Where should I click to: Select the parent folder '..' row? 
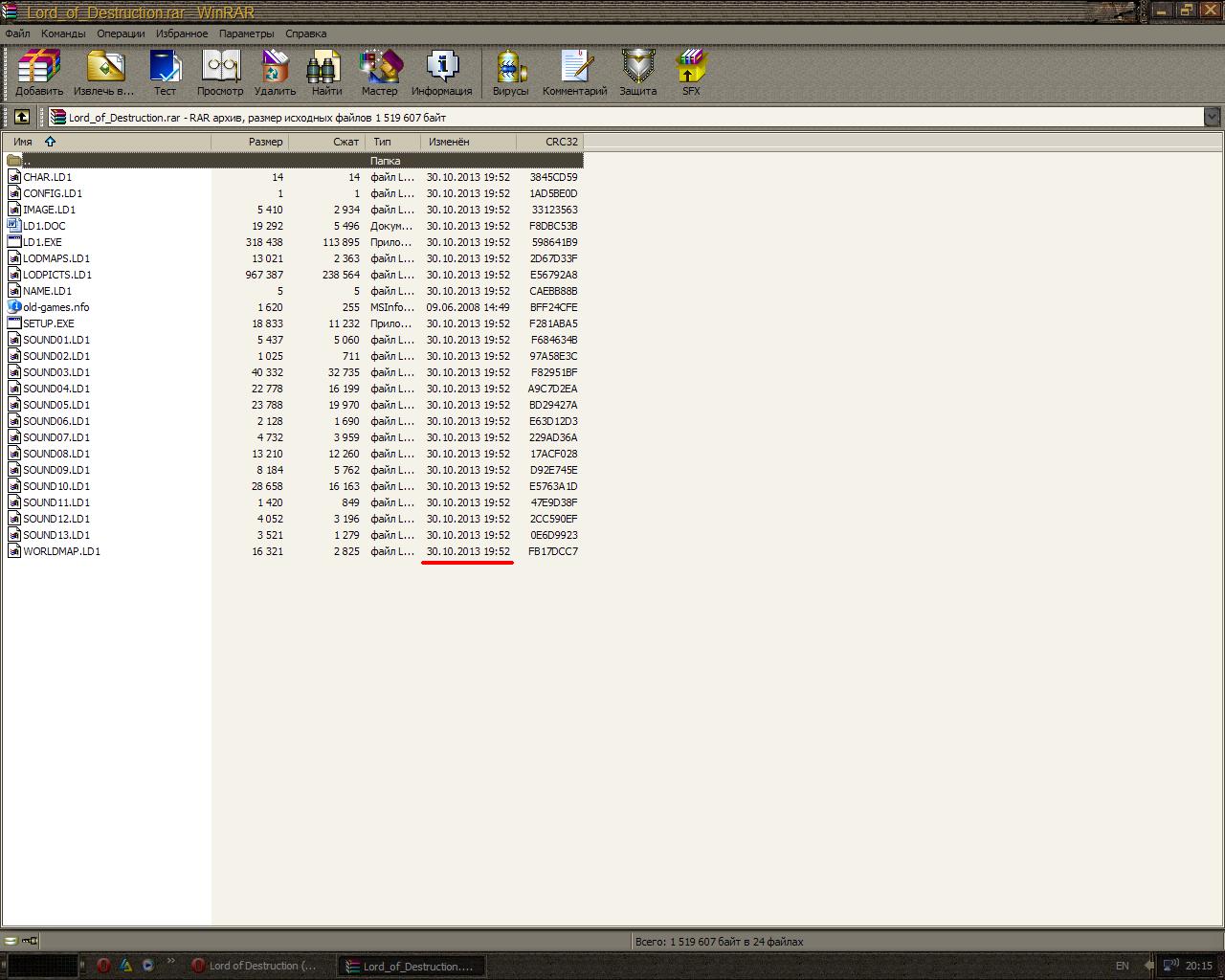coord(293,161)
